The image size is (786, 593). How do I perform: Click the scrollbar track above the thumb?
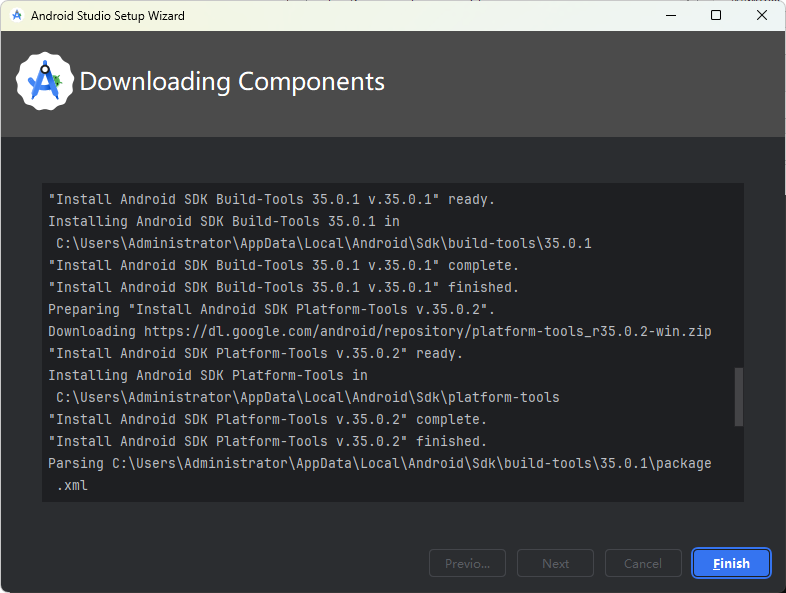(738, 276)
